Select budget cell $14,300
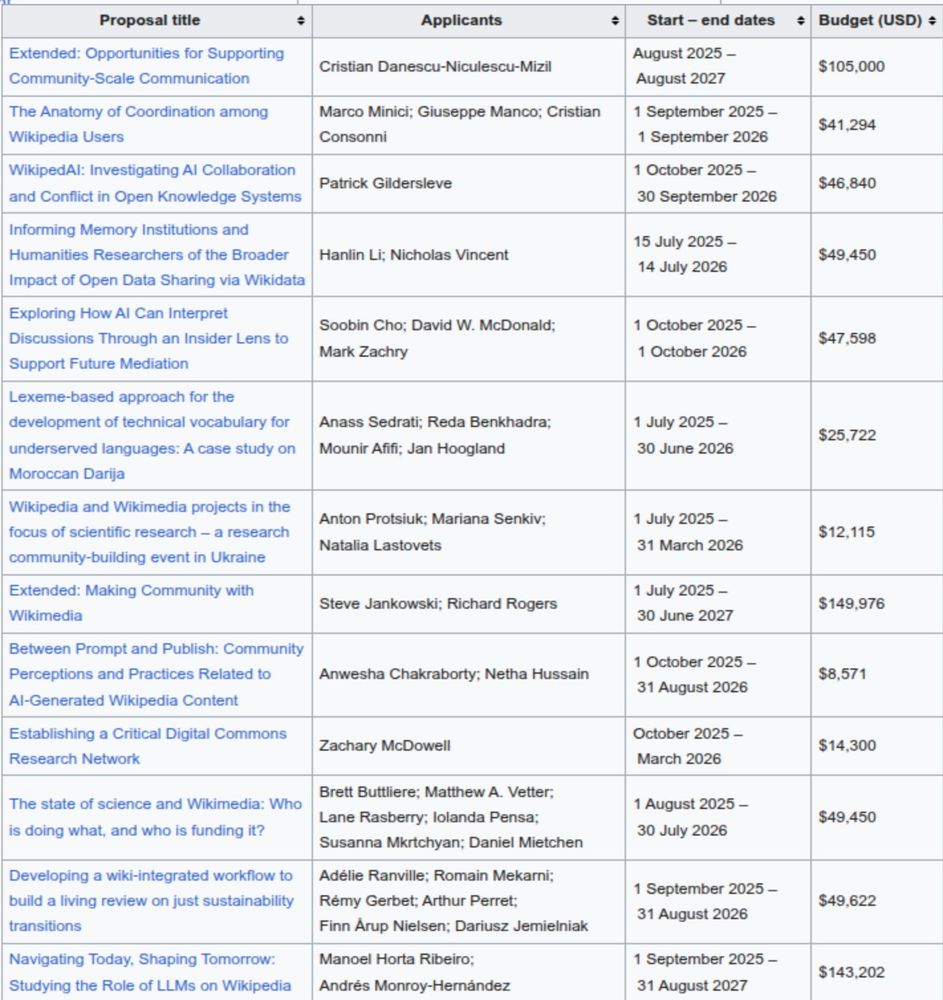Image resolution: width=943 pixels, height=1000 pixels. coord(877,746)
